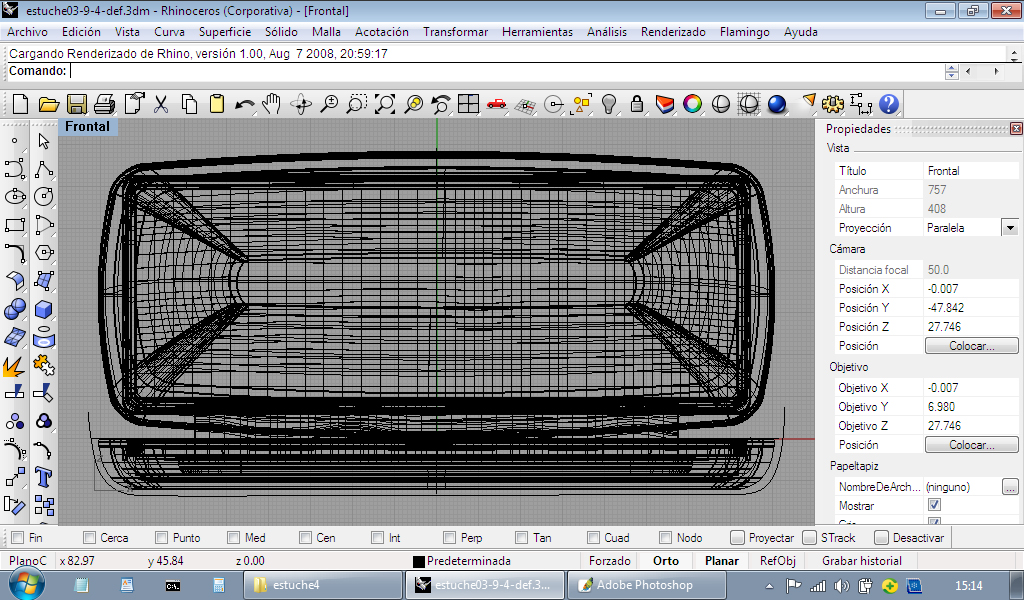Toggle the Cen object snap checkbox

tap(305, 538)
